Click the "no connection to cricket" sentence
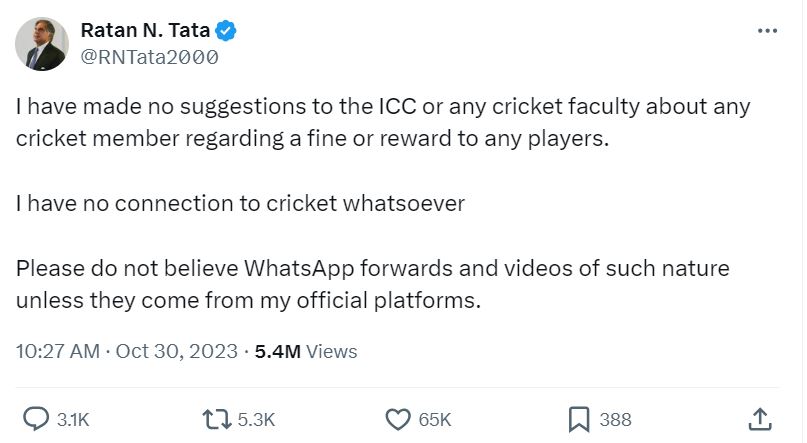This screenshot has height=443, width=807. pyautogui.click(x=240, y=203)
